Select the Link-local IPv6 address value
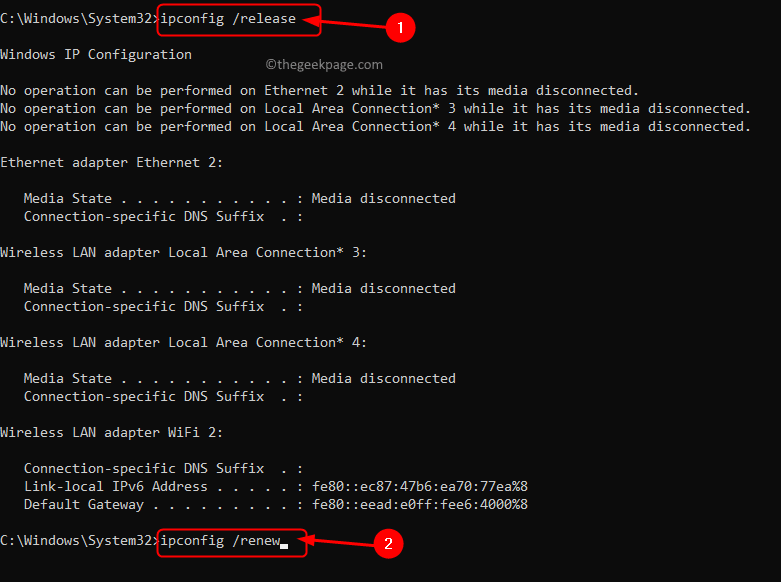The height and width of the screenshot is (582, 781). point(420,486)
